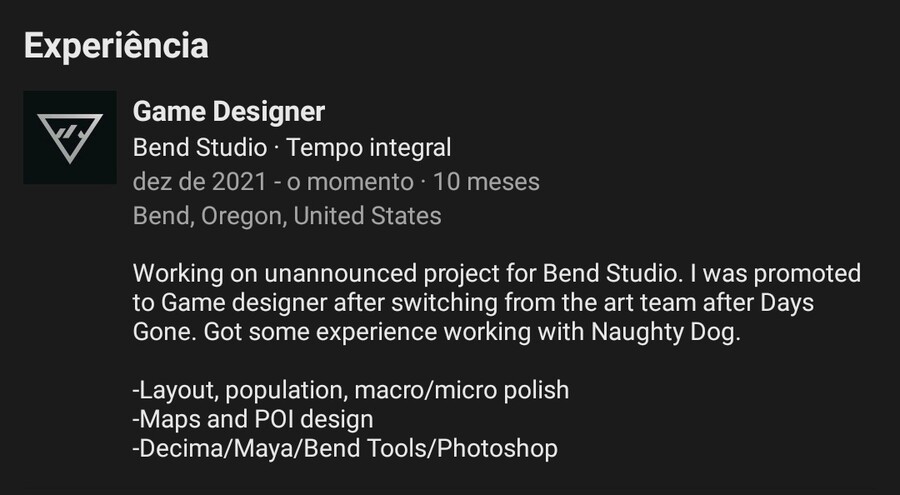Open the Game Designer job title

coord(228,111)
